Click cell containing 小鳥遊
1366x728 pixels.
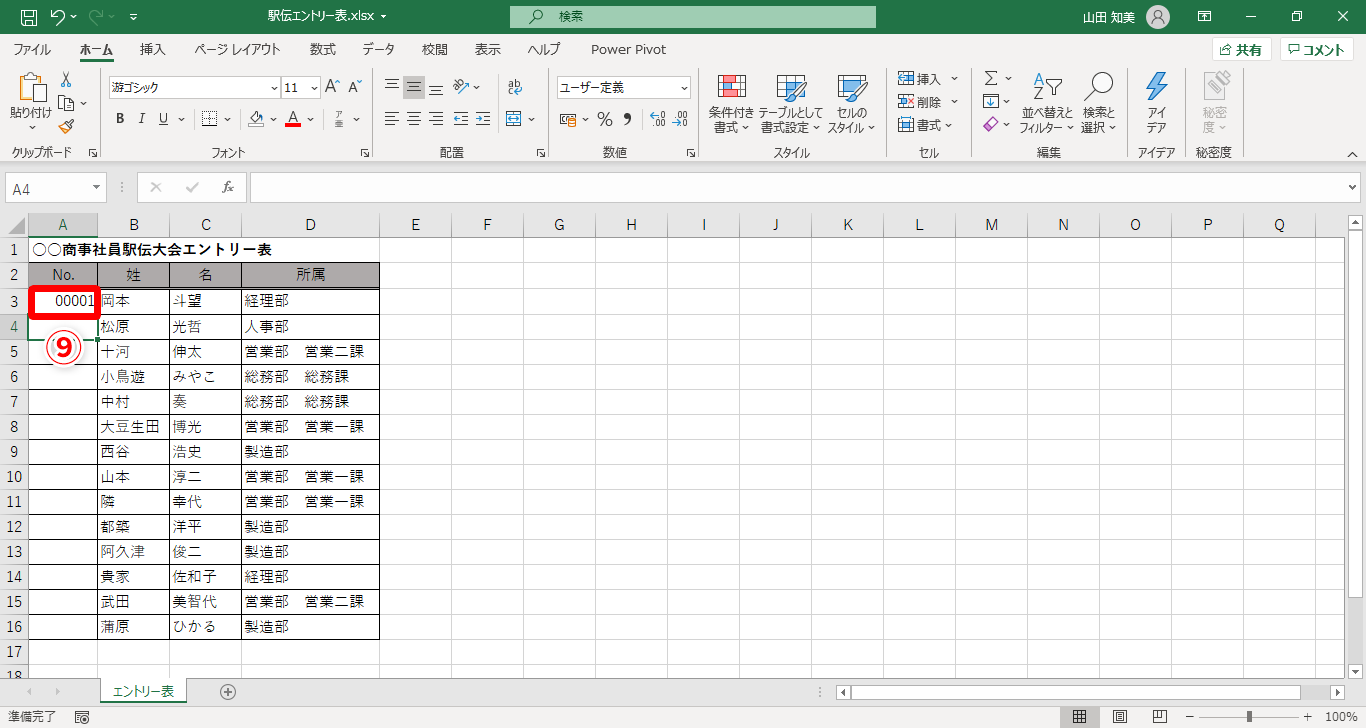coord(133,377)
